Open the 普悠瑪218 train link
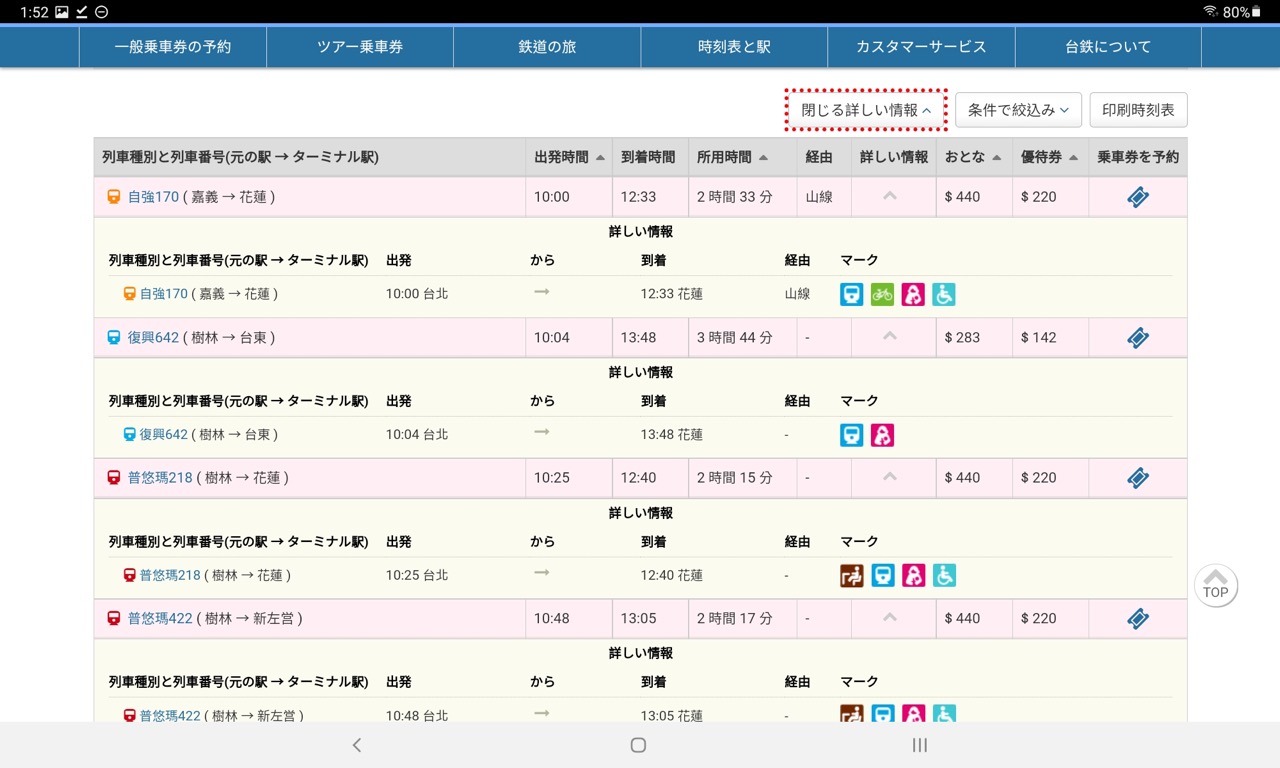This screenshot has width=1280, height=768. click(x=160, y=478)
